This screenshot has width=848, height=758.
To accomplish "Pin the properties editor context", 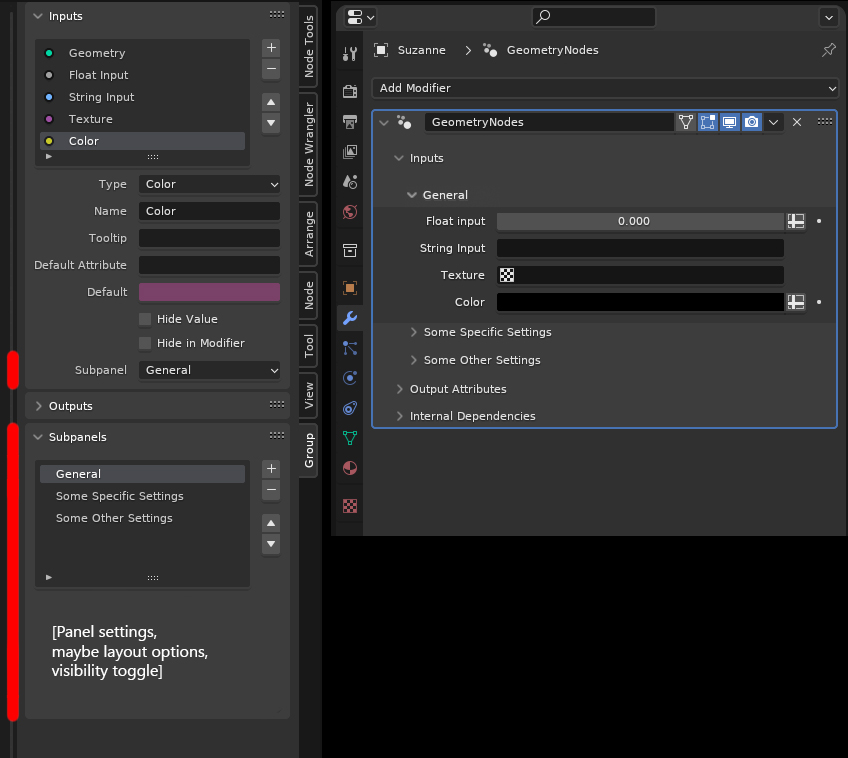I will (x=829, y=50).
